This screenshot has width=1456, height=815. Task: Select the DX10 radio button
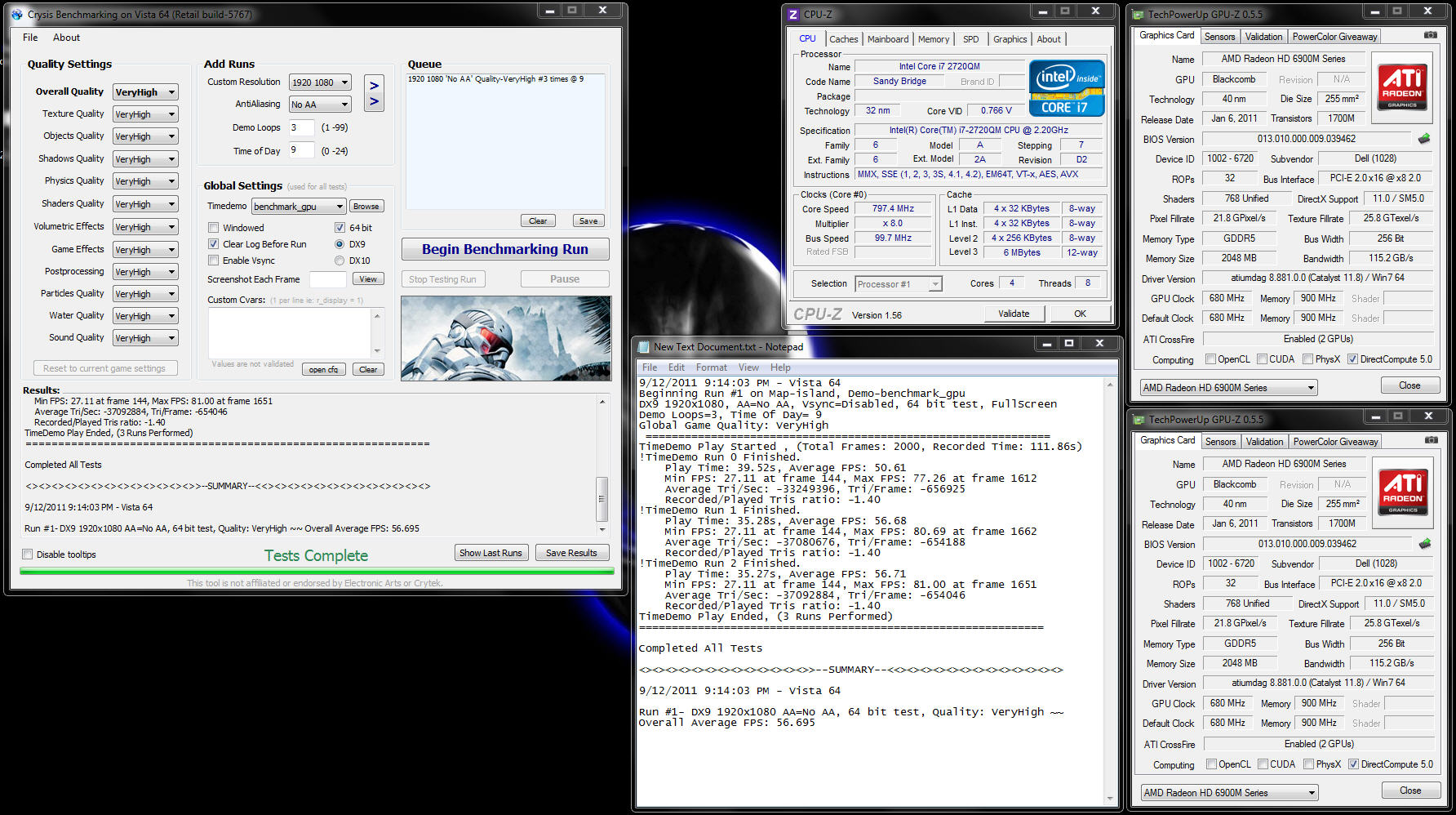340,261
